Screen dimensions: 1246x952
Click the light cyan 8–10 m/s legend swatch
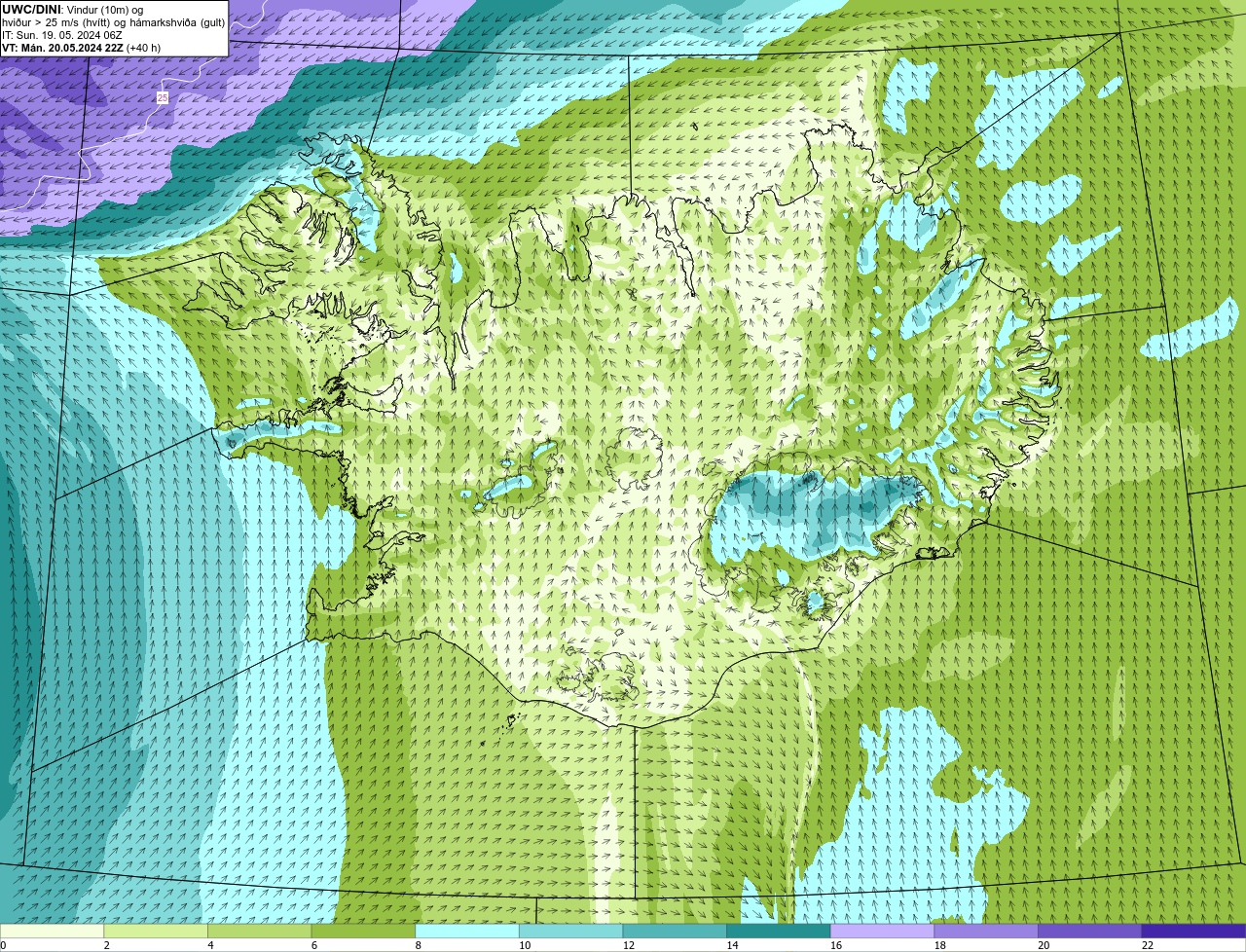pyautogui.click(x=467, y=931)
